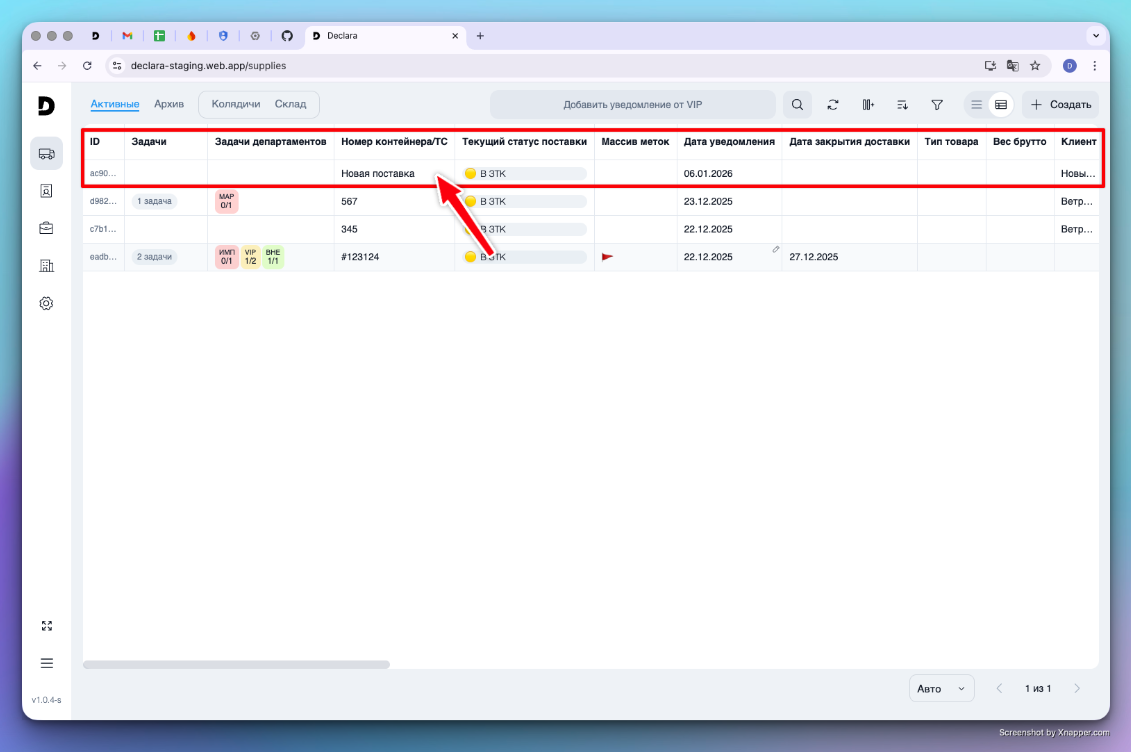Open the briefcase icon in sidebar
Viewport: 1131px width, 752px height.
(46, 229)
